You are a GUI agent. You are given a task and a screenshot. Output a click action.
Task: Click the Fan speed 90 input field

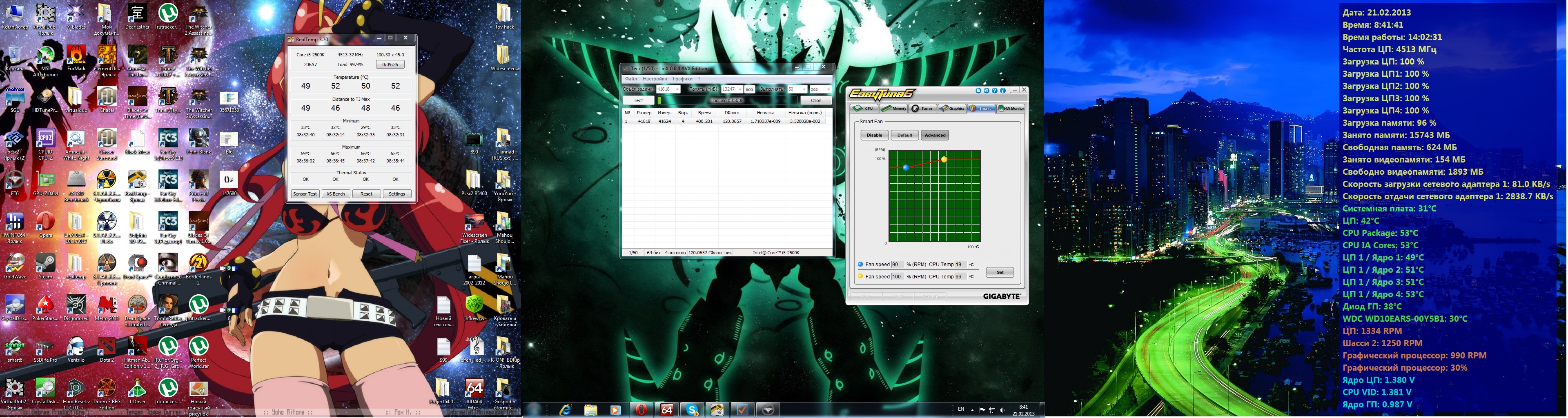[x=897, y=265]
